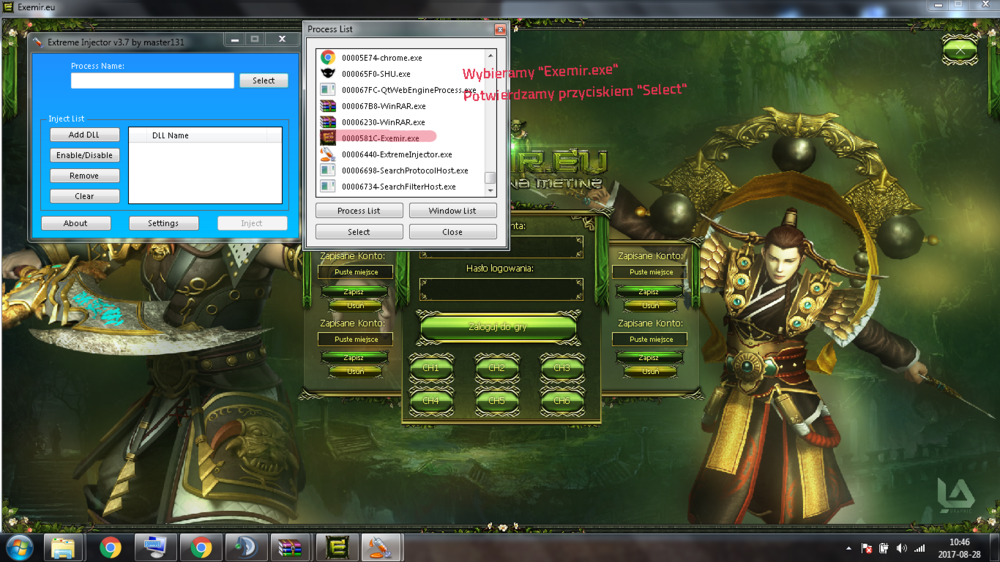Click upper-right Puste miejsce account slot

pyautogui.click(x=651, y=272)
